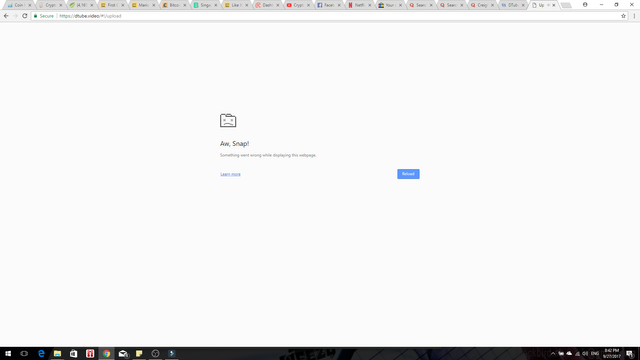Click the Aw, Snap! heading

click(234, 144)
